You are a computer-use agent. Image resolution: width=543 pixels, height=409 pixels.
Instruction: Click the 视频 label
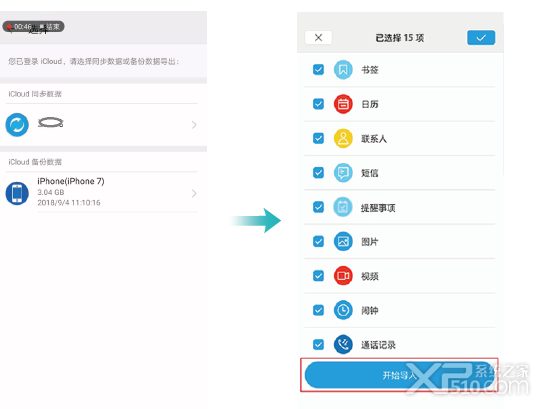(370, 276)
